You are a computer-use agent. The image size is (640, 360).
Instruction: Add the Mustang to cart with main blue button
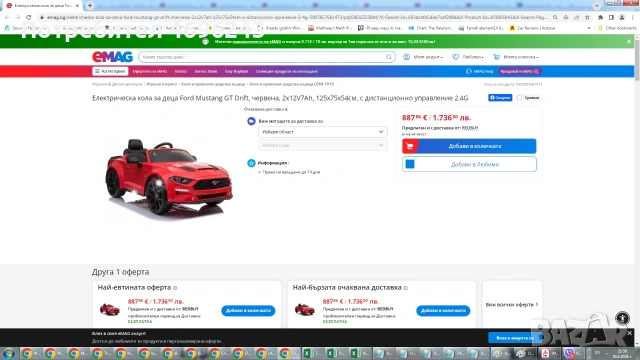tap(469, 146)
